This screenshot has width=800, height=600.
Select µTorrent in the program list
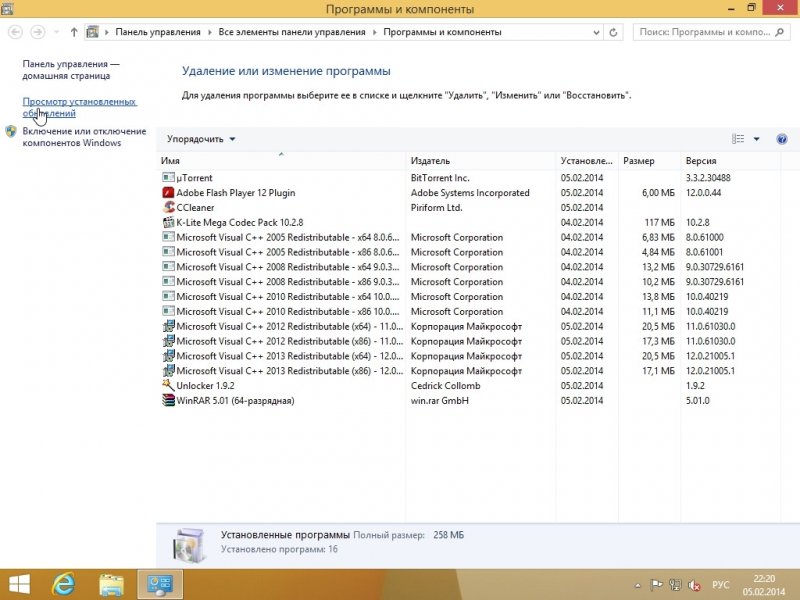click(x=194, y=178)
